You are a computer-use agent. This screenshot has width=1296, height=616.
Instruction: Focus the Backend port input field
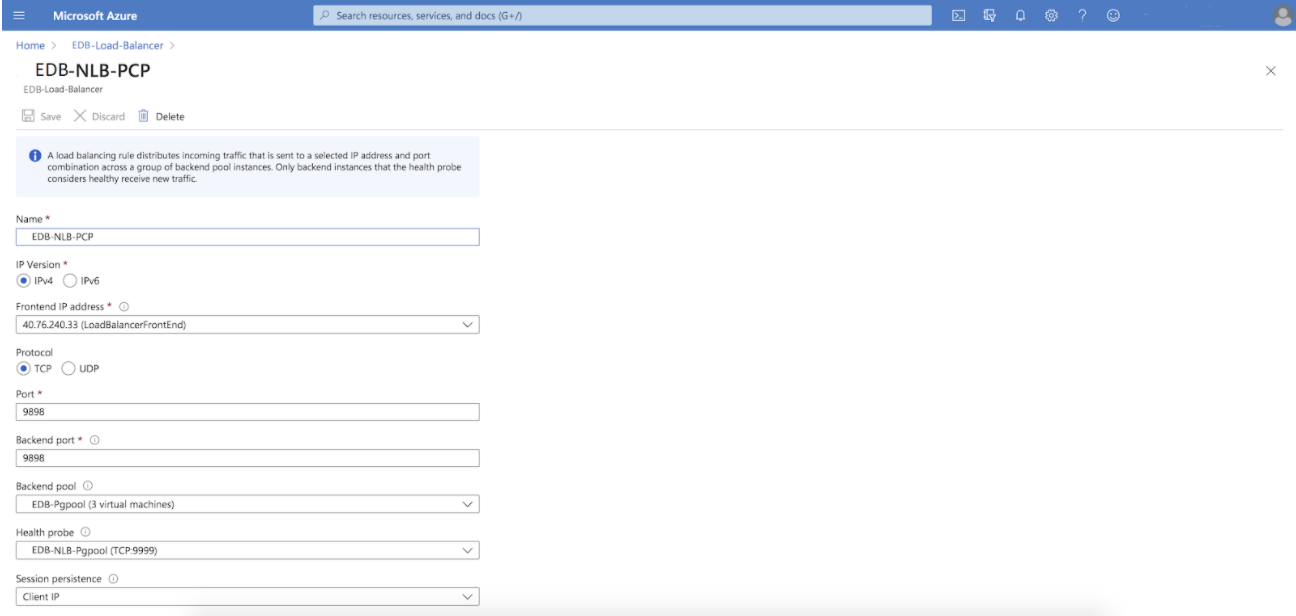point(248,458)
